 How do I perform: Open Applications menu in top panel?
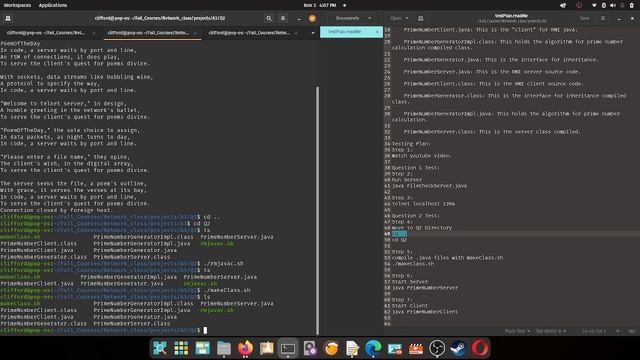[53, 5]
